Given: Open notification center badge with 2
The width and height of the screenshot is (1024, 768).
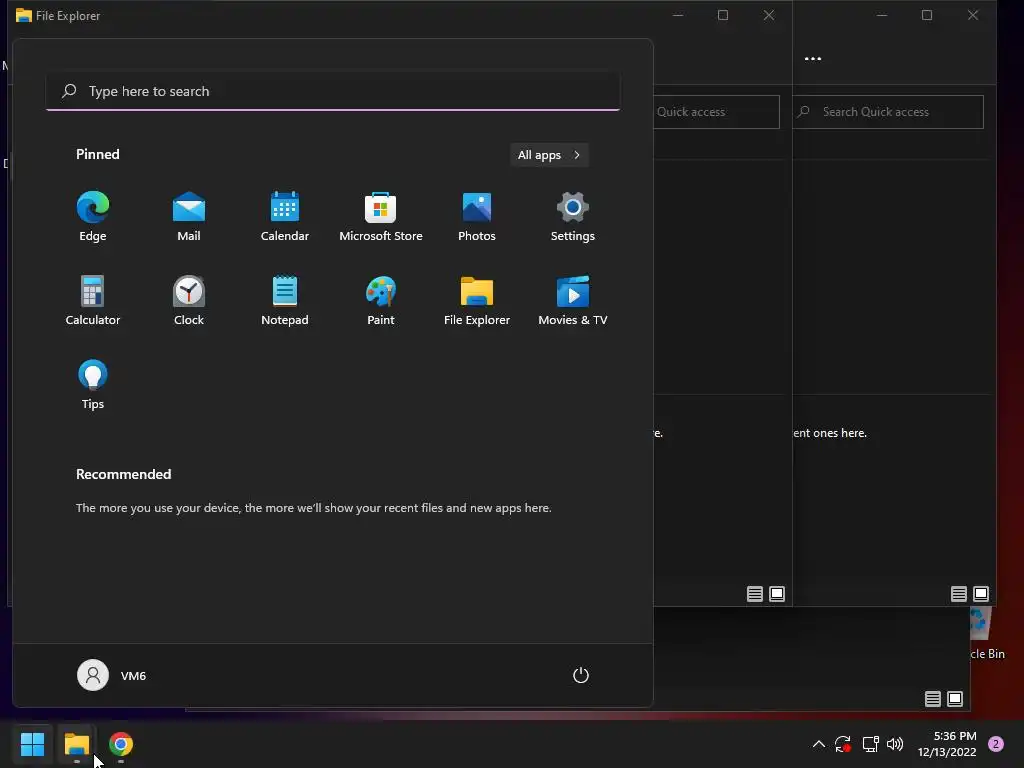Looking at the screenshot, I should [996, 744].
